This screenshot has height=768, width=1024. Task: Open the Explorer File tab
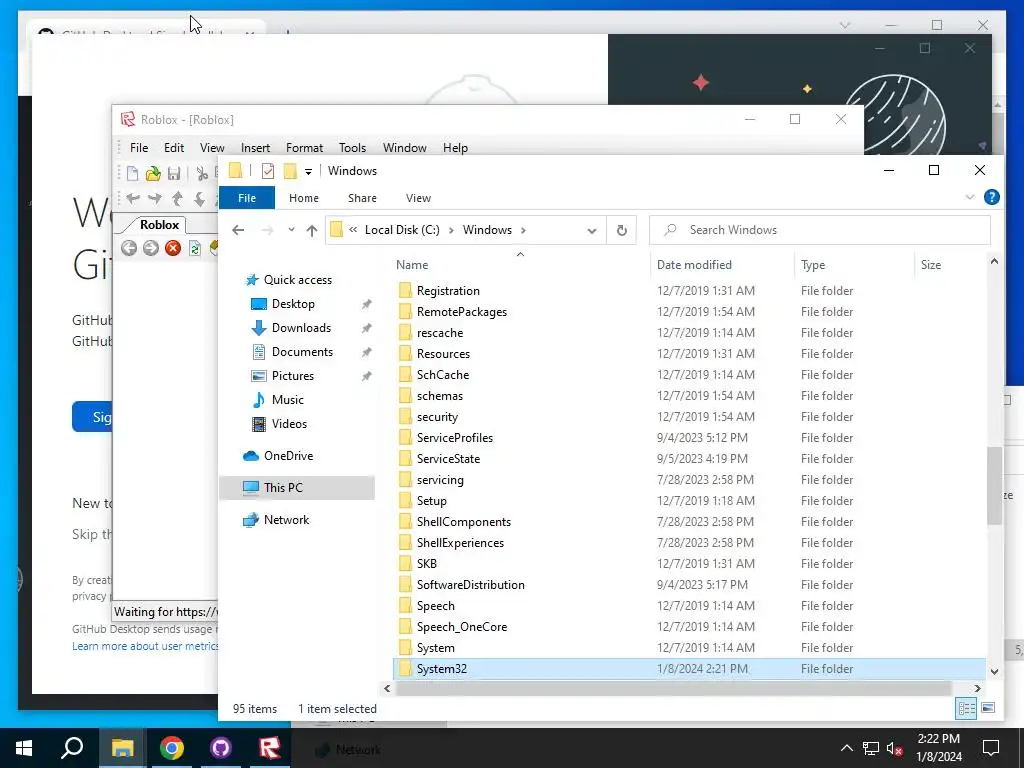point(247,198)
